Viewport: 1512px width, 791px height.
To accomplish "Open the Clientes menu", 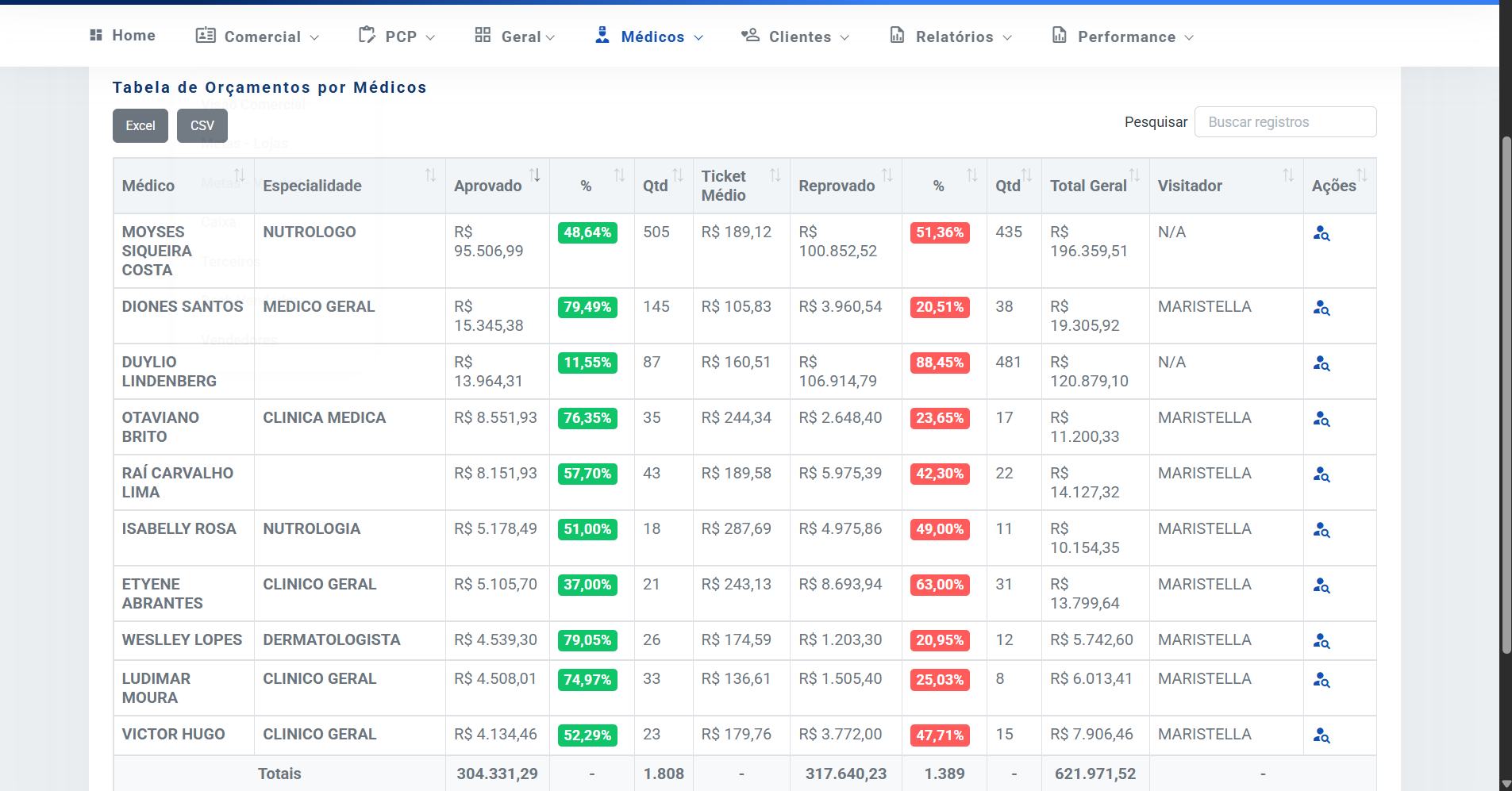I will coord(795,36).
